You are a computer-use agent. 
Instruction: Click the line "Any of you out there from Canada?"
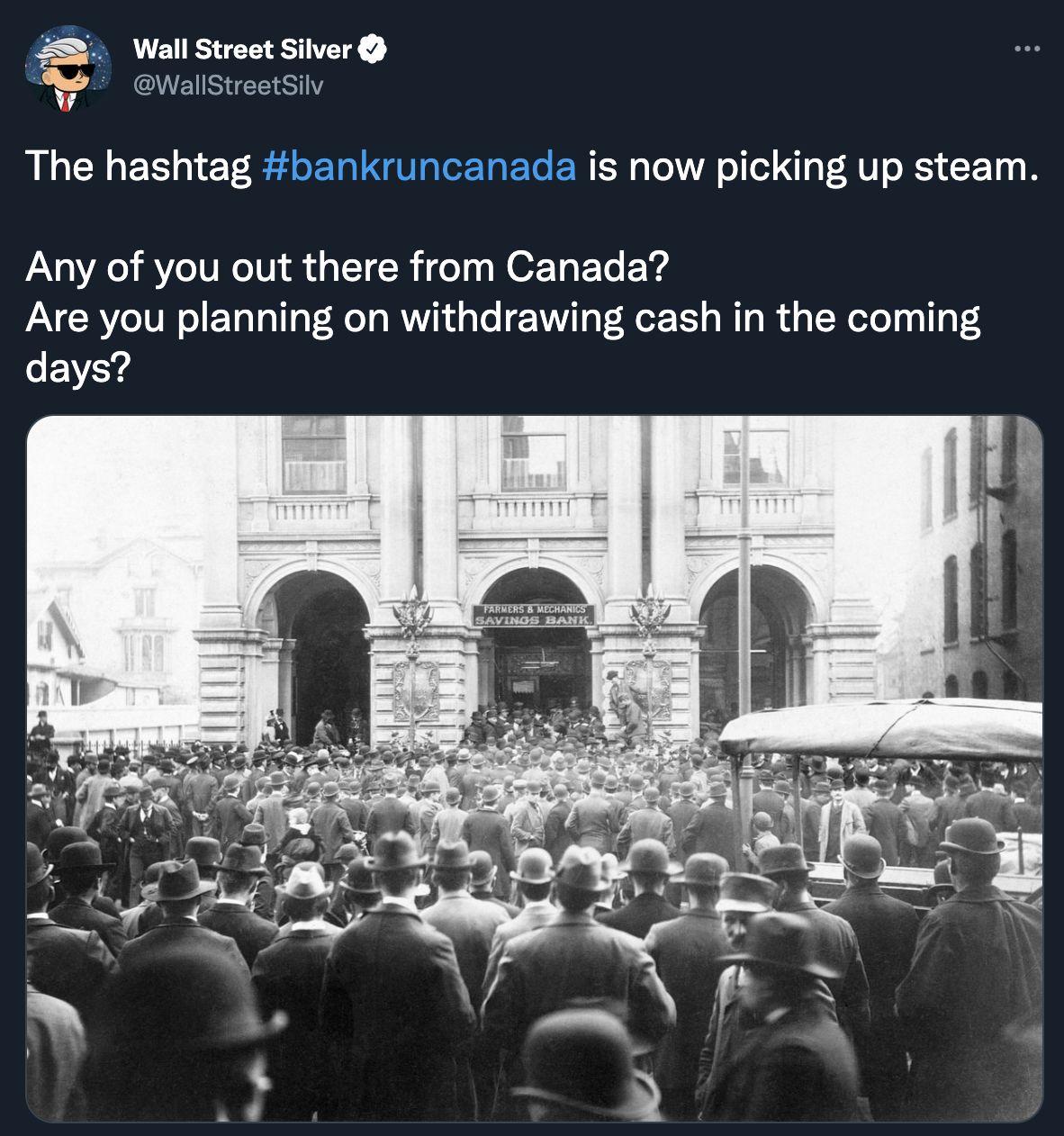pos(347,267)
